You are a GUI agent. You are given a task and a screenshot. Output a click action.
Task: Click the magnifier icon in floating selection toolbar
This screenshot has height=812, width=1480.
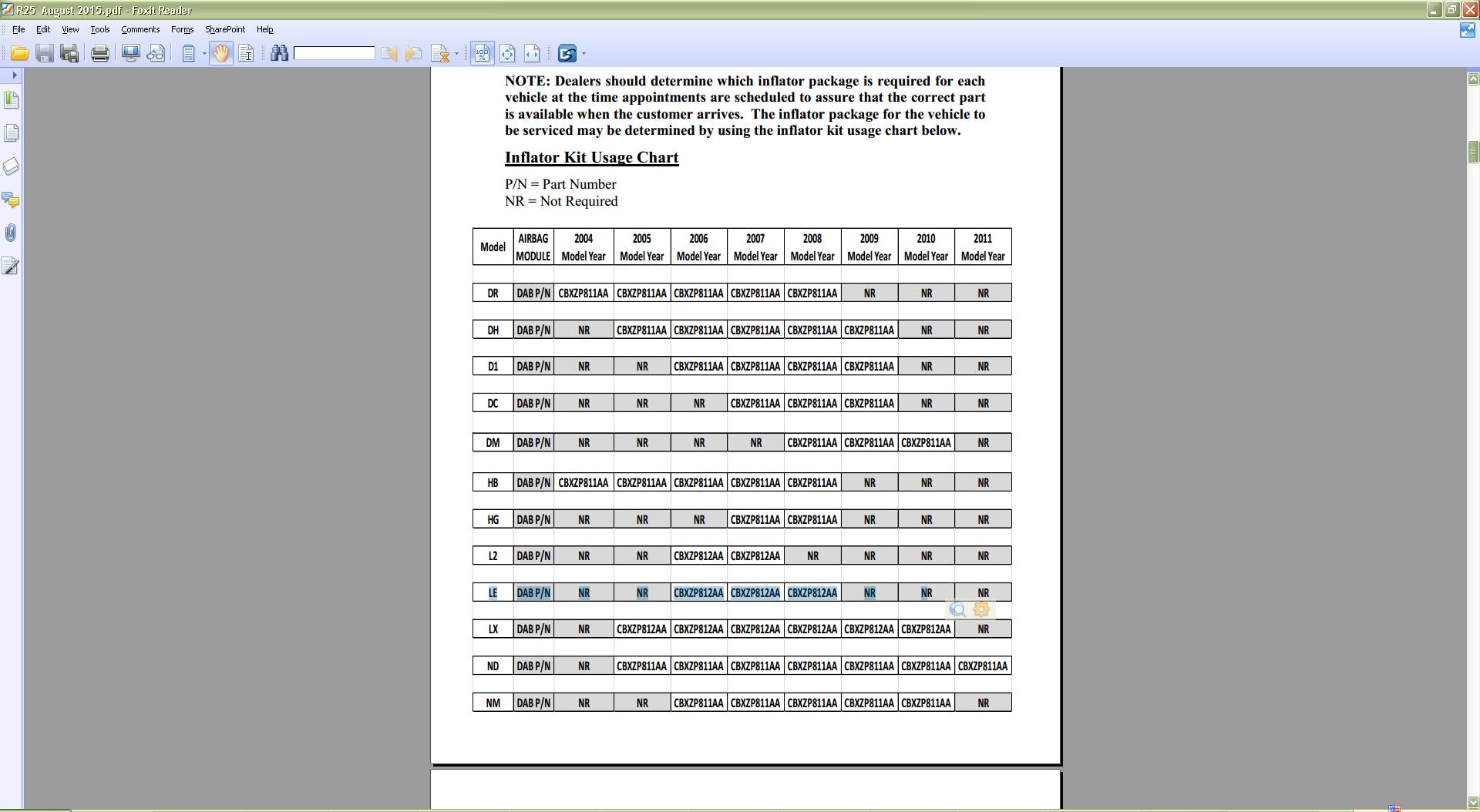coord(958,609)
